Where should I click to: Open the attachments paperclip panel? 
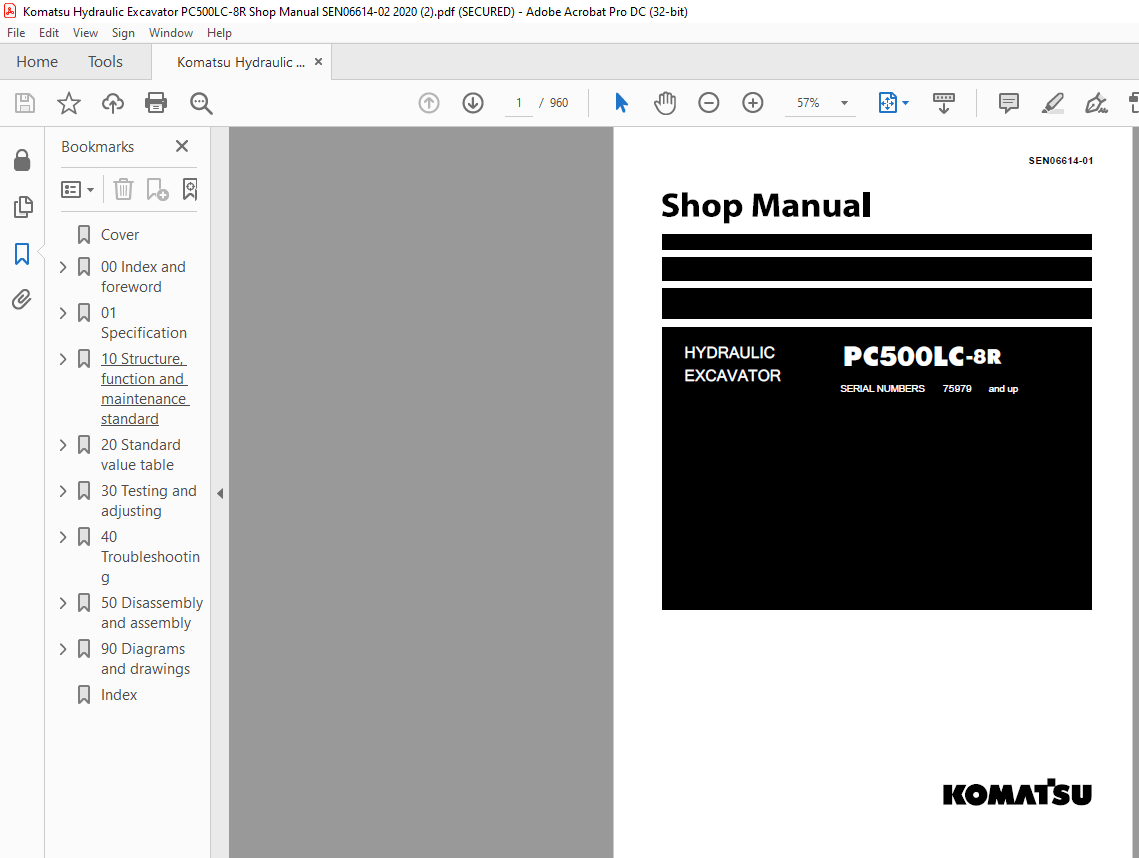[22, 299]
